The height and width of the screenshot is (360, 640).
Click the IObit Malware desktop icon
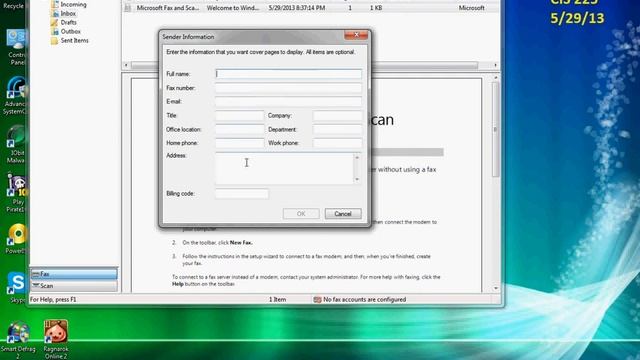point(16,144)
